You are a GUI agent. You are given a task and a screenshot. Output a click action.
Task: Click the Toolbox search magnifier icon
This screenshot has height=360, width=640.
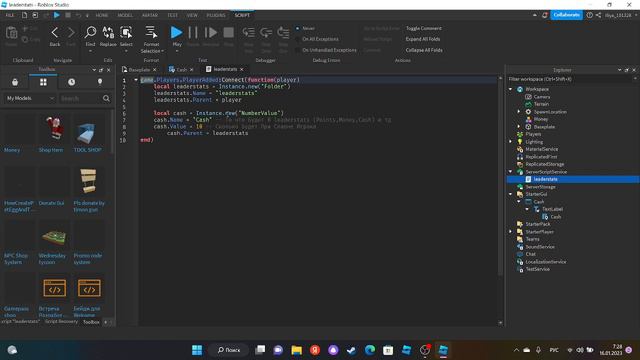tap(106, 98)
